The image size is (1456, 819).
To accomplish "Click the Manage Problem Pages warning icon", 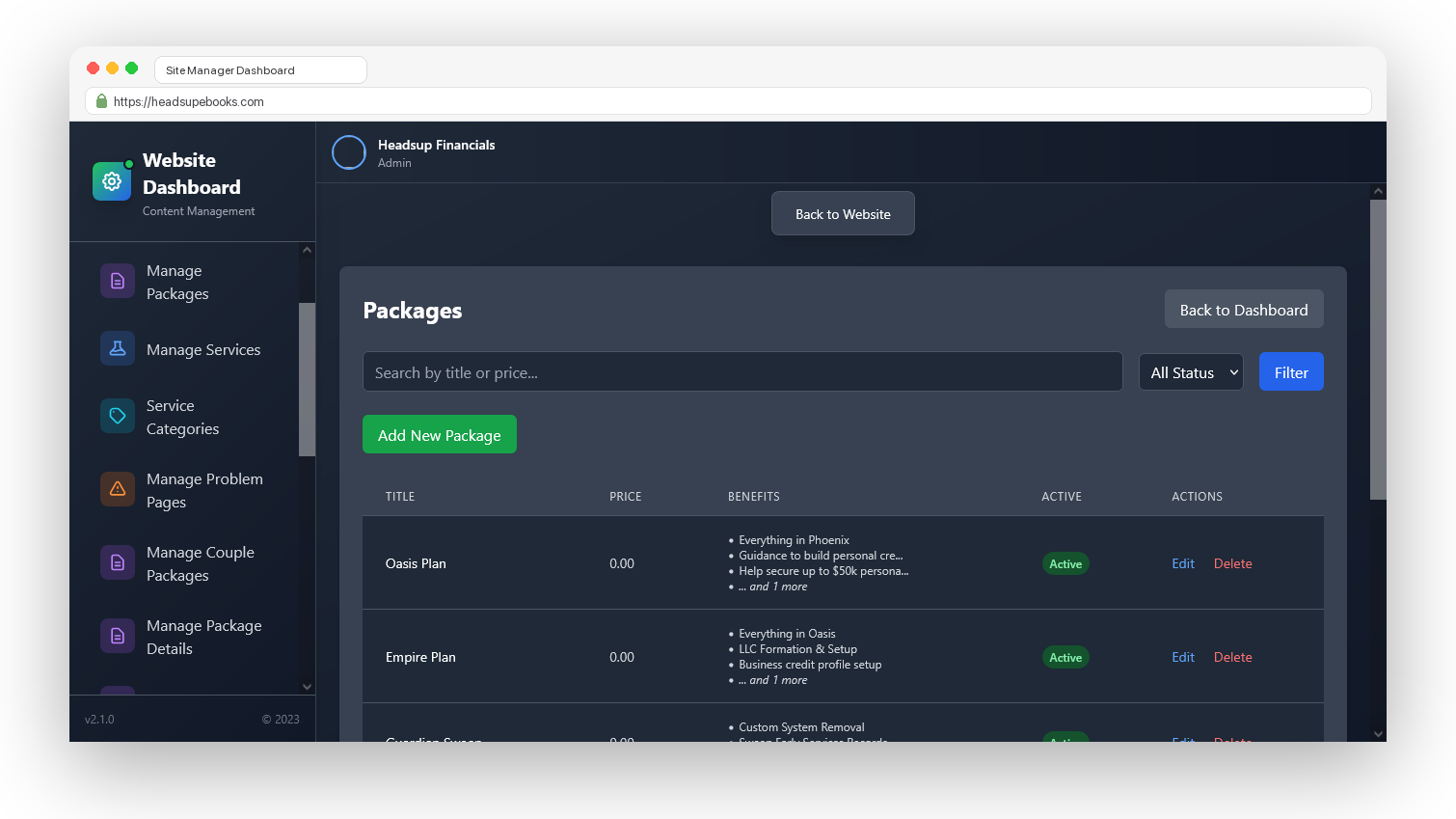I will click(118, 489).
